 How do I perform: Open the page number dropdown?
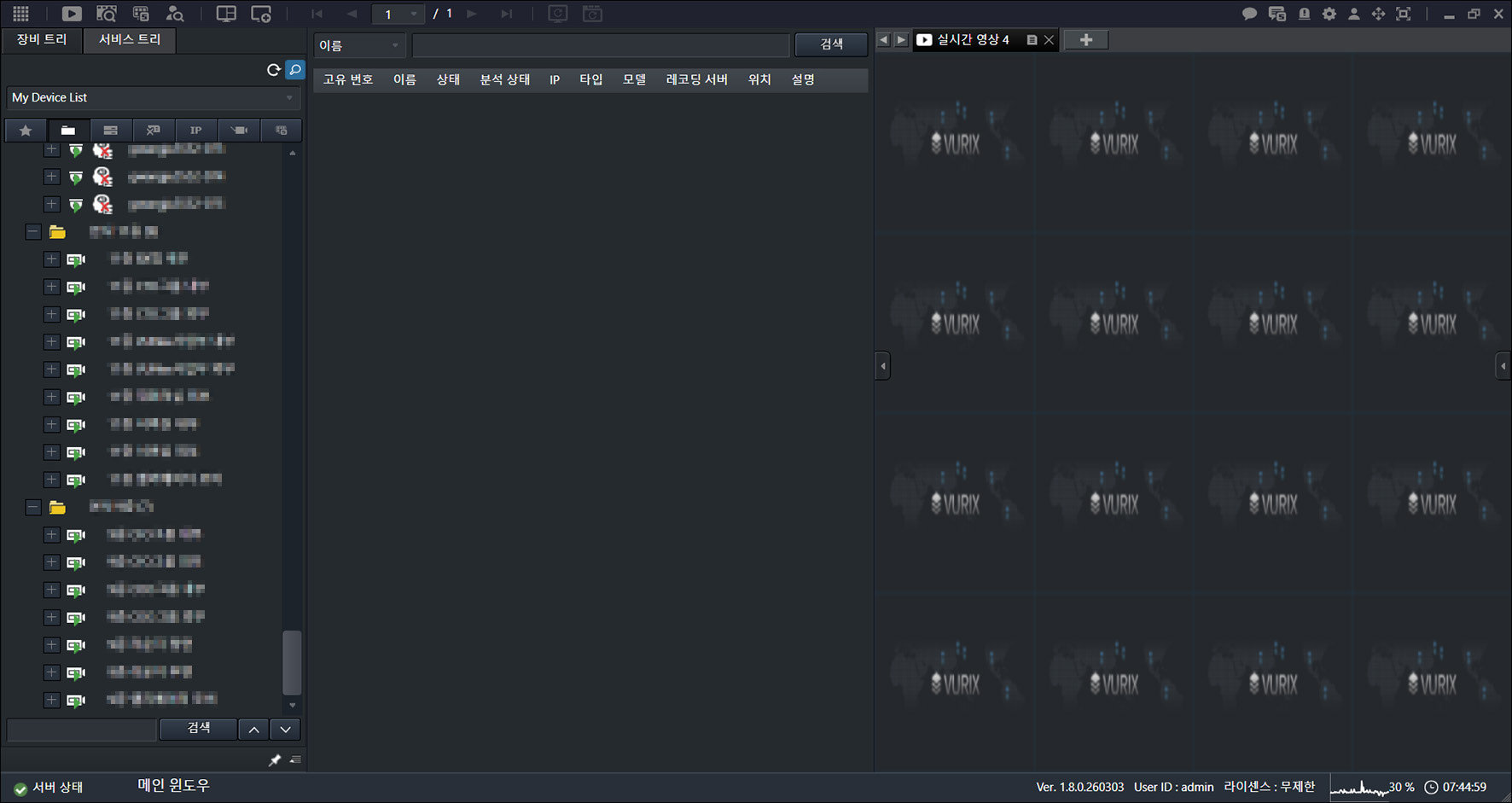pyautogui.click(x=398, y=14)
